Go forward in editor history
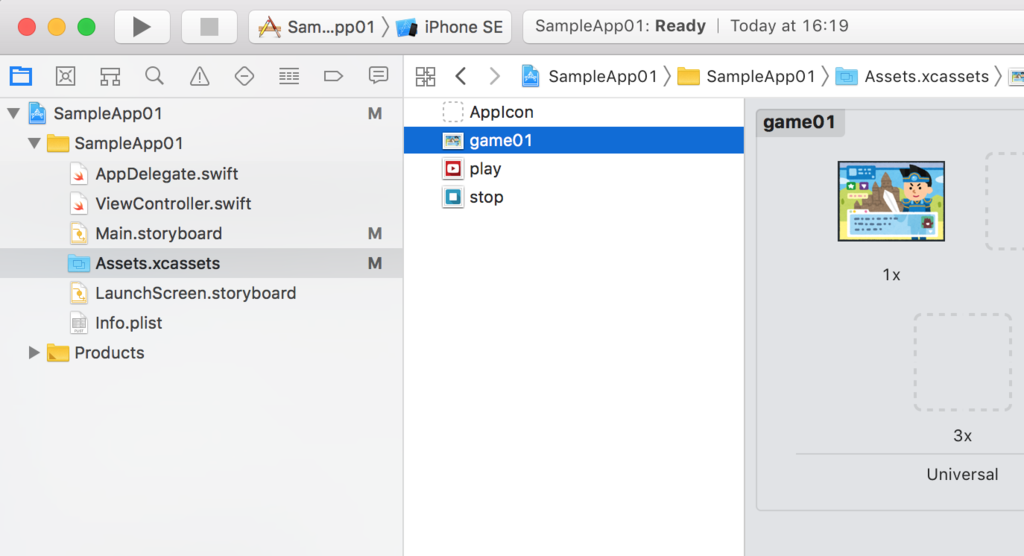1024x556 pixels. (x=494, y=76)
